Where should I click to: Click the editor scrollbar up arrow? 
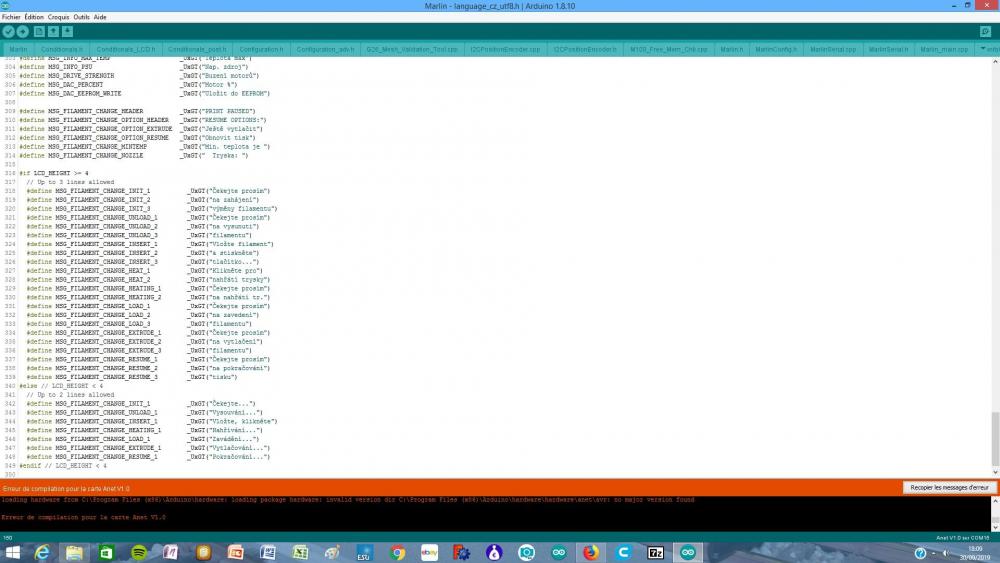(995, 61)
